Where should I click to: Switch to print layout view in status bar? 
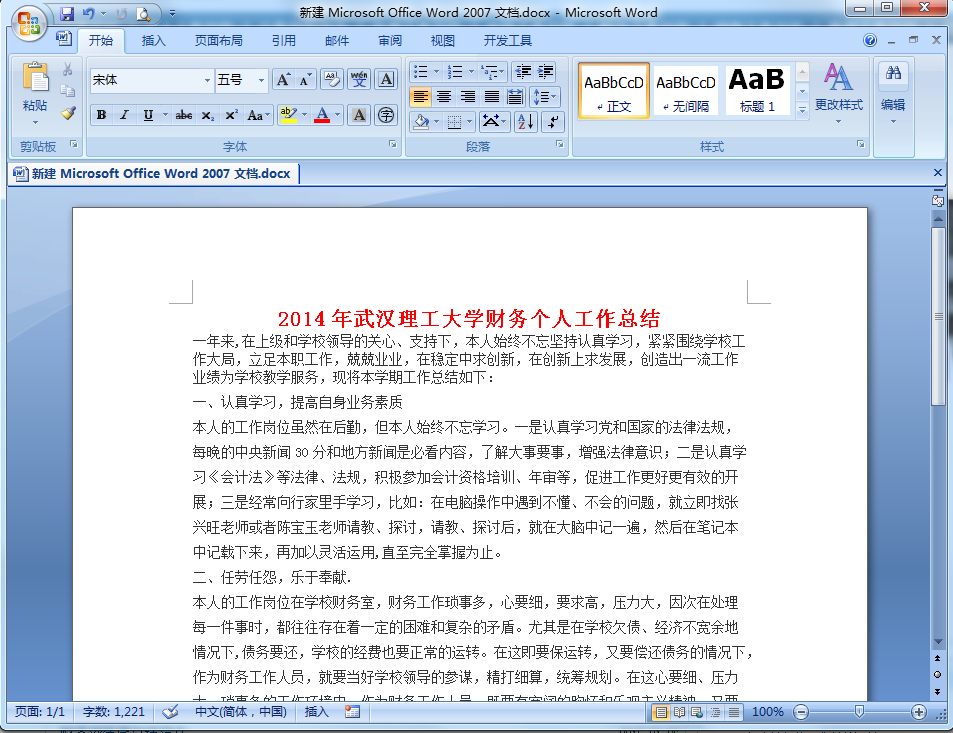[x=661, y=712]
